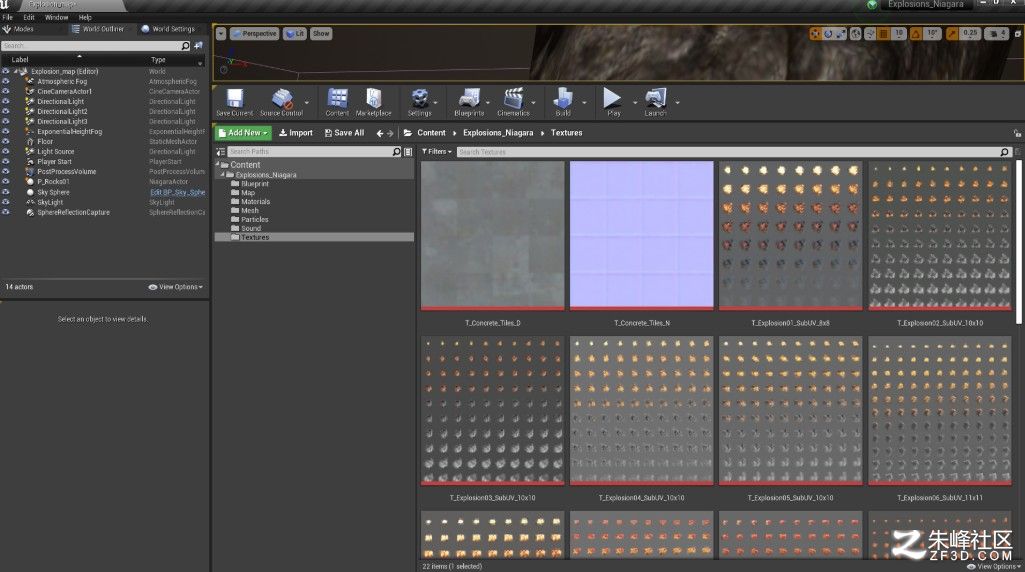Select the rotate gizmo mode icon
The width and height of the screenshot is (1025, 572).
[828, 33]
